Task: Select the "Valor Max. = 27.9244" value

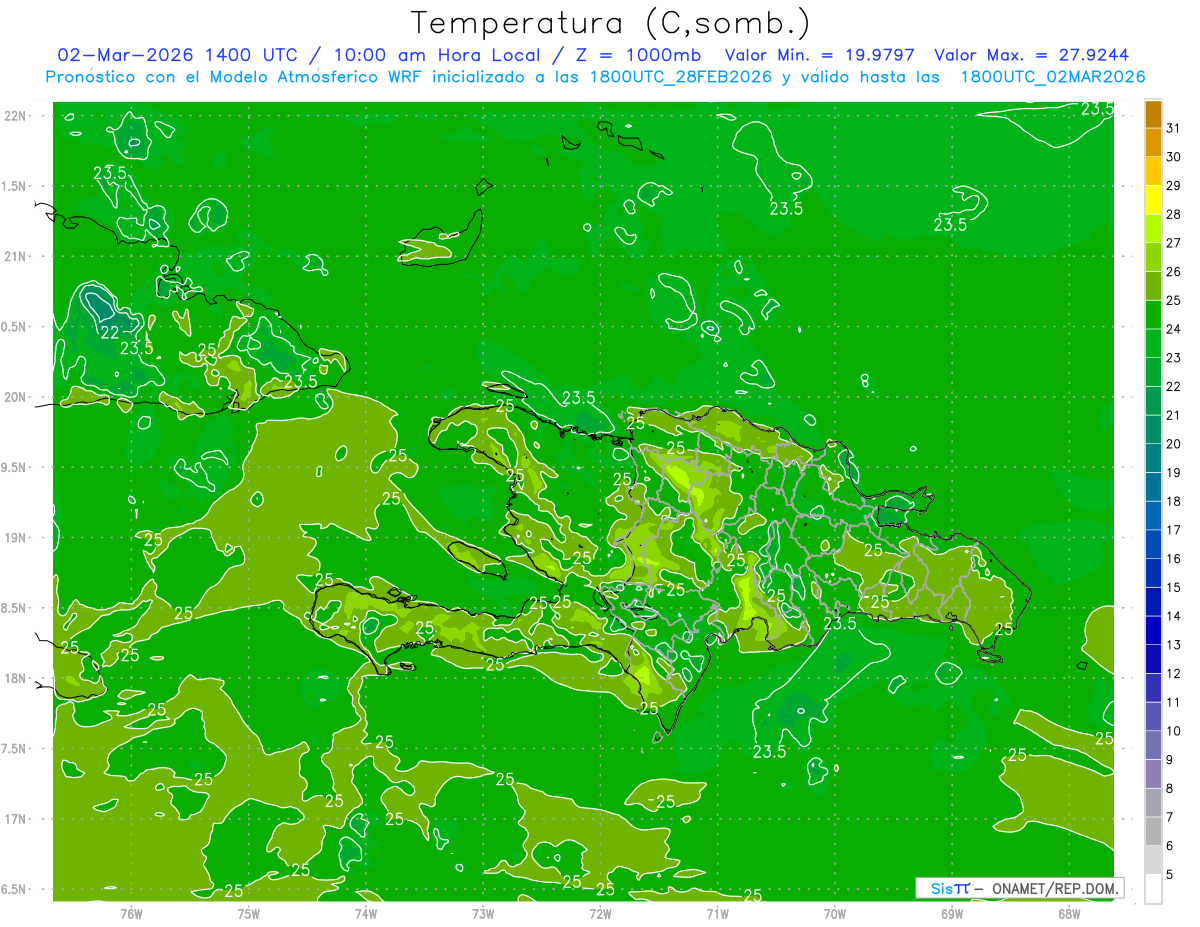Action: (x=1031, y=55)
